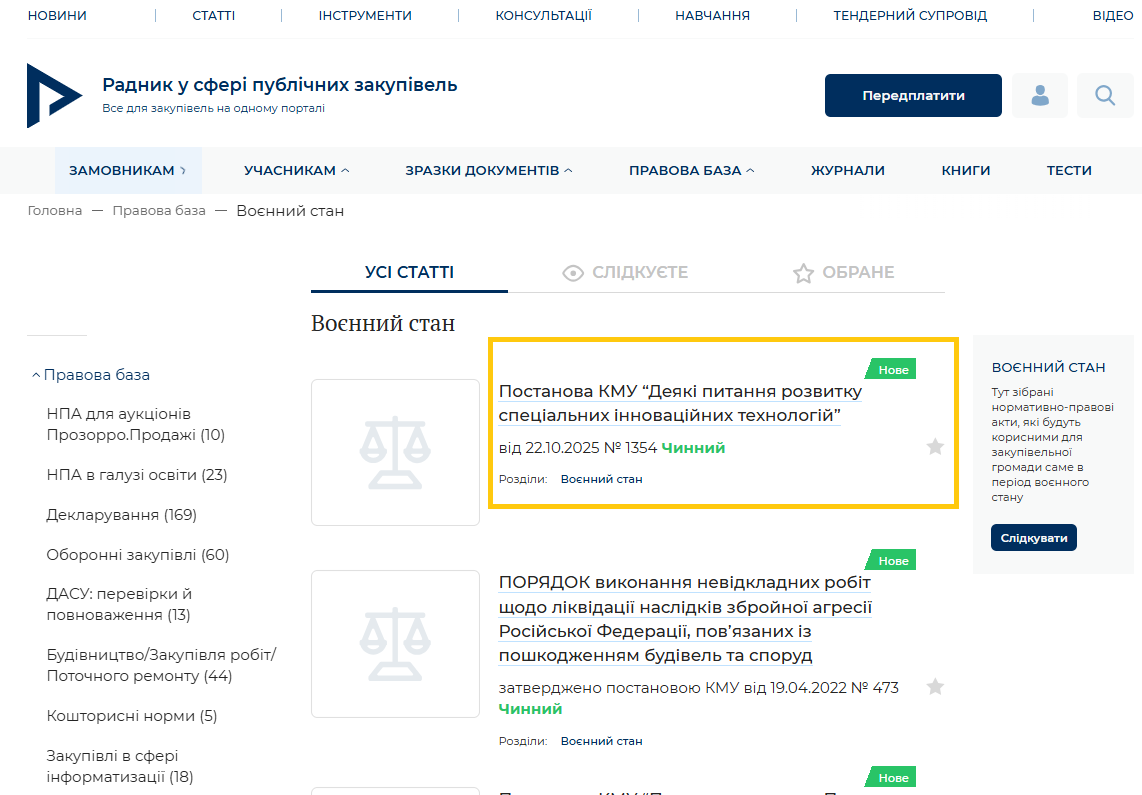Image resolution: width=1142 pixels, height=795 pixels.
Task: Open the user profile icon
Action: (x=1040, y=96)
